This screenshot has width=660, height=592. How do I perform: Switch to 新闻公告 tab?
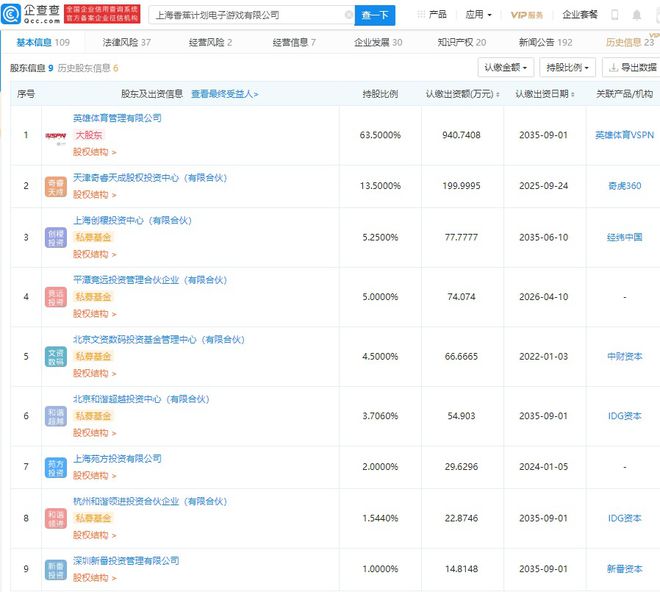(546, 43)
